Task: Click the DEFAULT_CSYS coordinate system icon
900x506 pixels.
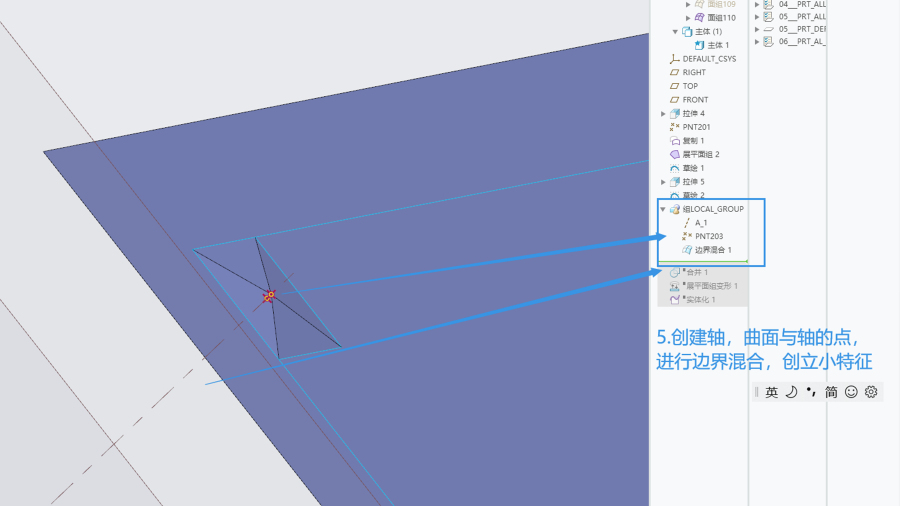Action: [674, 59]
